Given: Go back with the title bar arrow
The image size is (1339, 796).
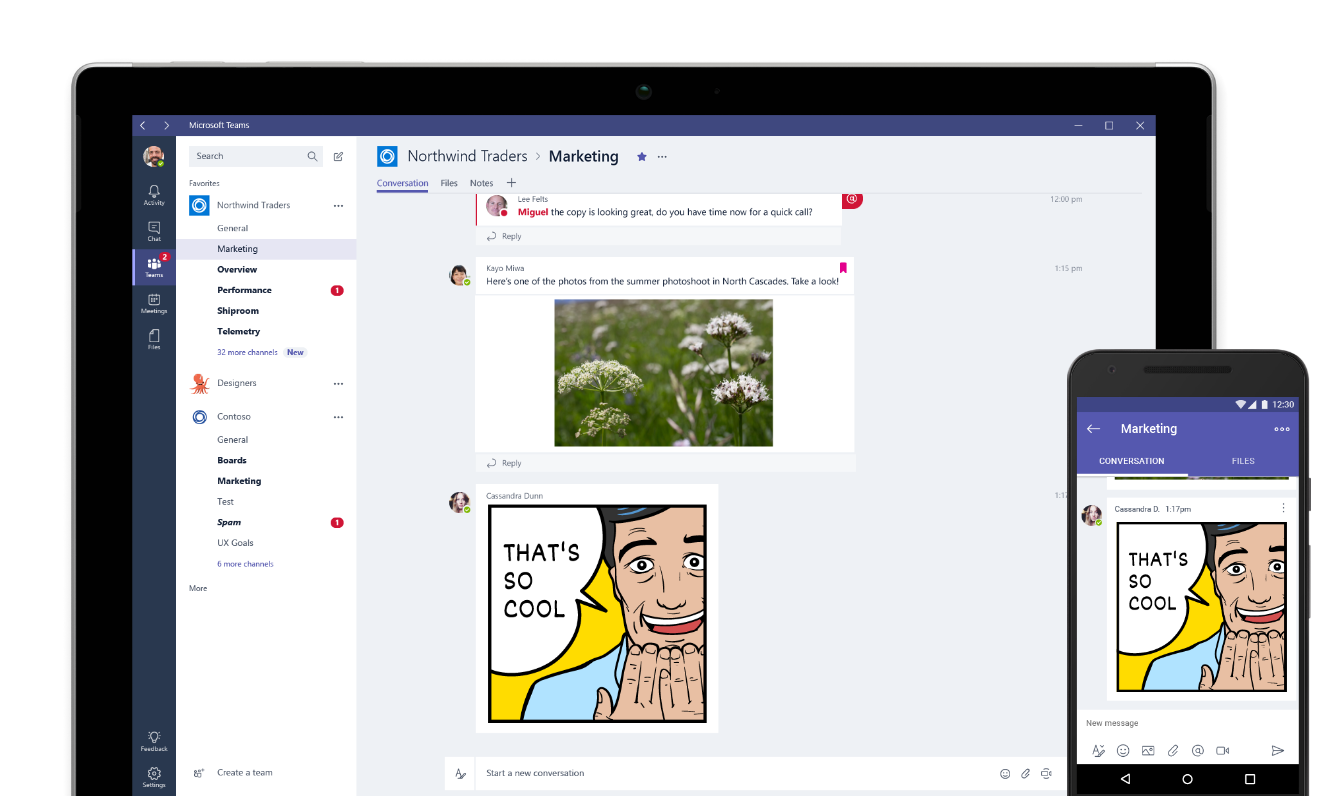Looking at the screenshot, I should click(143, 125).
